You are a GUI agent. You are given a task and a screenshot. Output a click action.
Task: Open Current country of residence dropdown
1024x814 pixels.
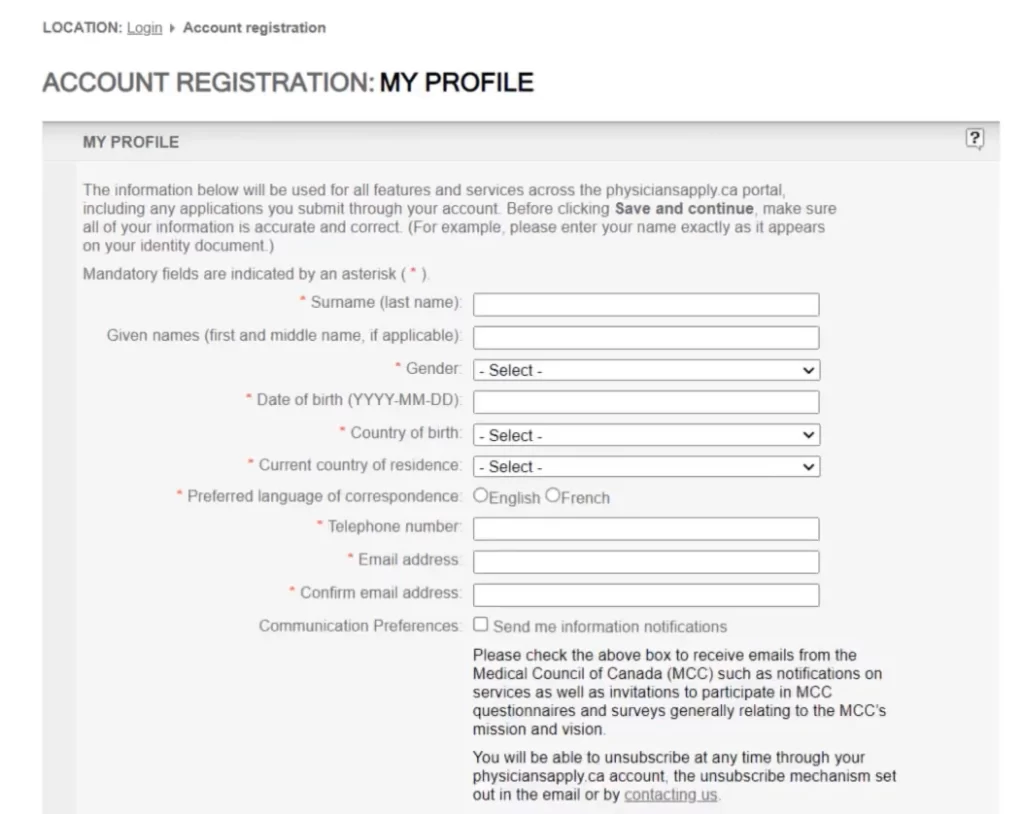(x=645, y=467)
